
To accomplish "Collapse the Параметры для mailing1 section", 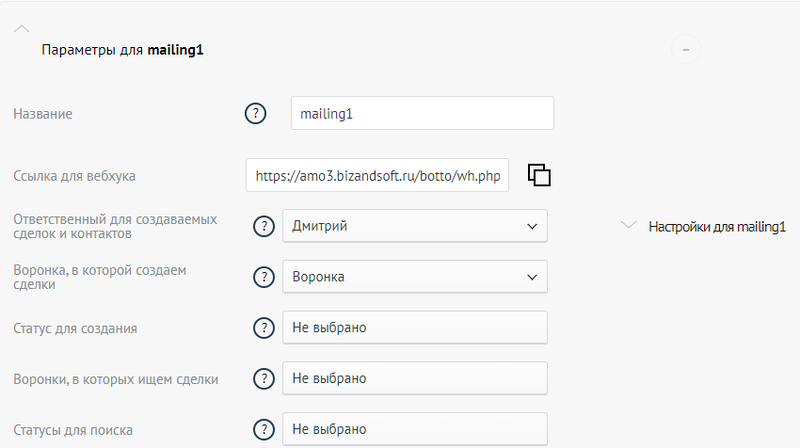I will (x=23, y=30).
